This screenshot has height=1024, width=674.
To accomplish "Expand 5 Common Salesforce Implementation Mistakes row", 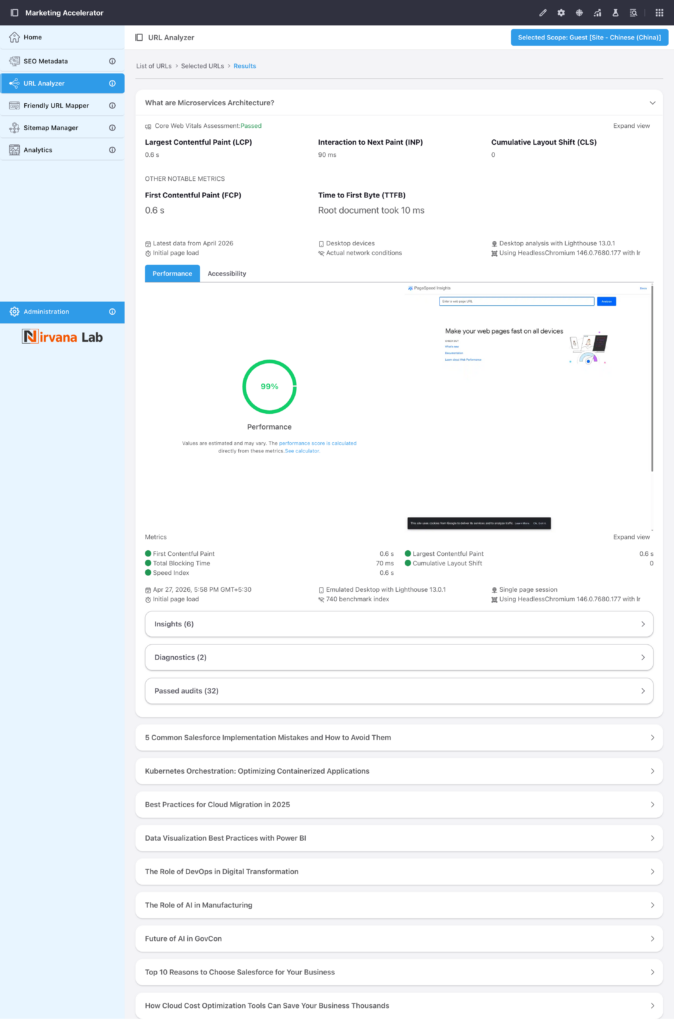I will tap(399, 737).
